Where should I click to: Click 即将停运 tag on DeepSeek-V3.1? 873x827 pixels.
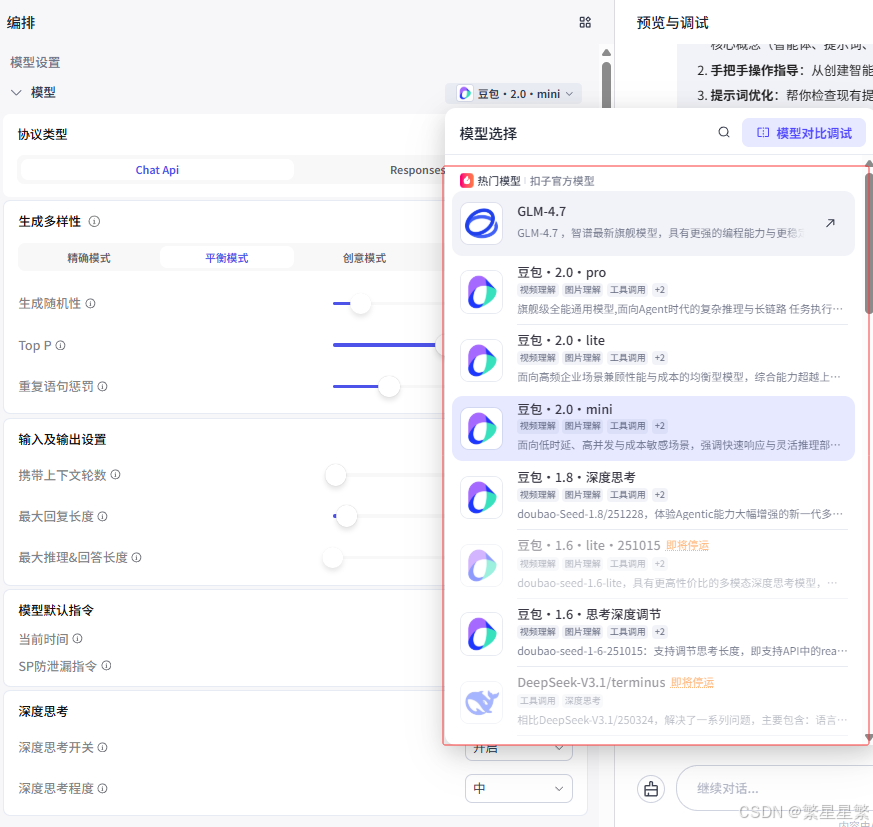pos(692,682)
